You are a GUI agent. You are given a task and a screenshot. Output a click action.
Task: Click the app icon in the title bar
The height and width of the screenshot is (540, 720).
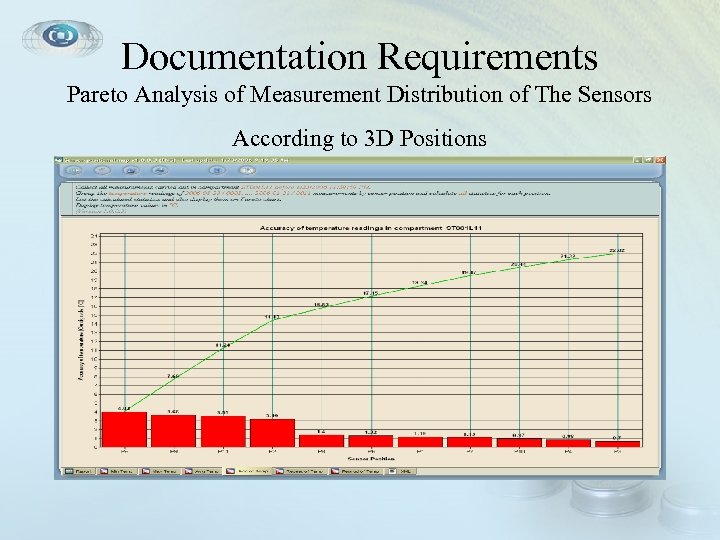tap(58, 160)
